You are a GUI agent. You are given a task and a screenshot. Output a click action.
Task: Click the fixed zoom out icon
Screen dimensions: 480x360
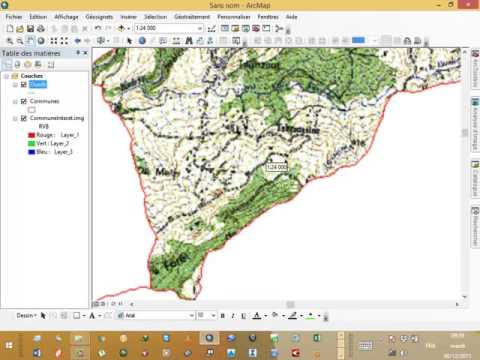pyautogui.click(x=64, y=41)
